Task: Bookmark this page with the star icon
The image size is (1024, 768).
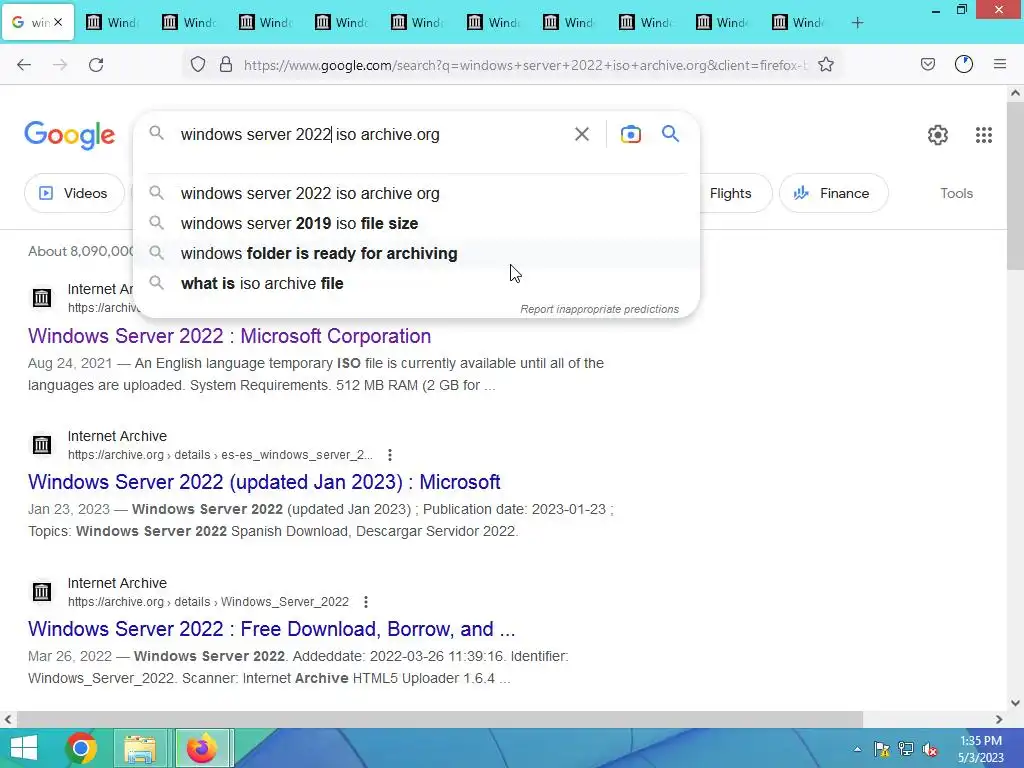Action: point(826,65)
